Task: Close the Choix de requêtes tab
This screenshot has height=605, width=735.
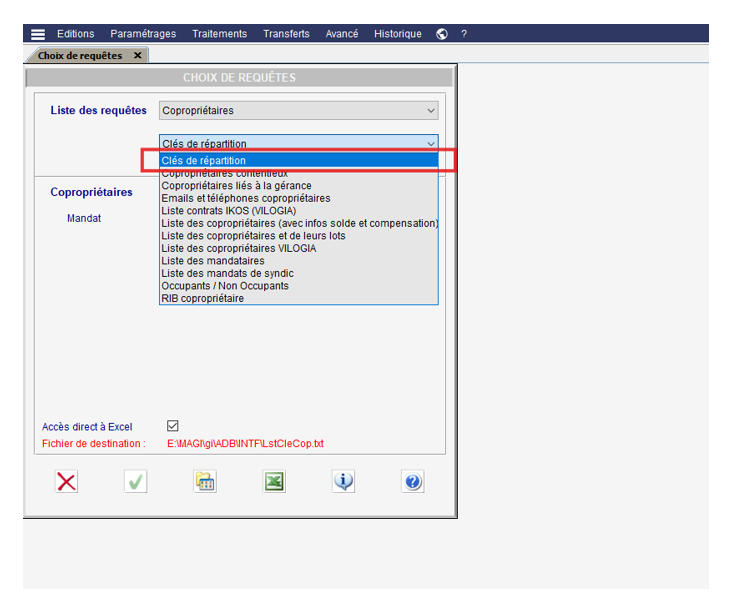Action: pyautogui.click(x=137, y=56)
